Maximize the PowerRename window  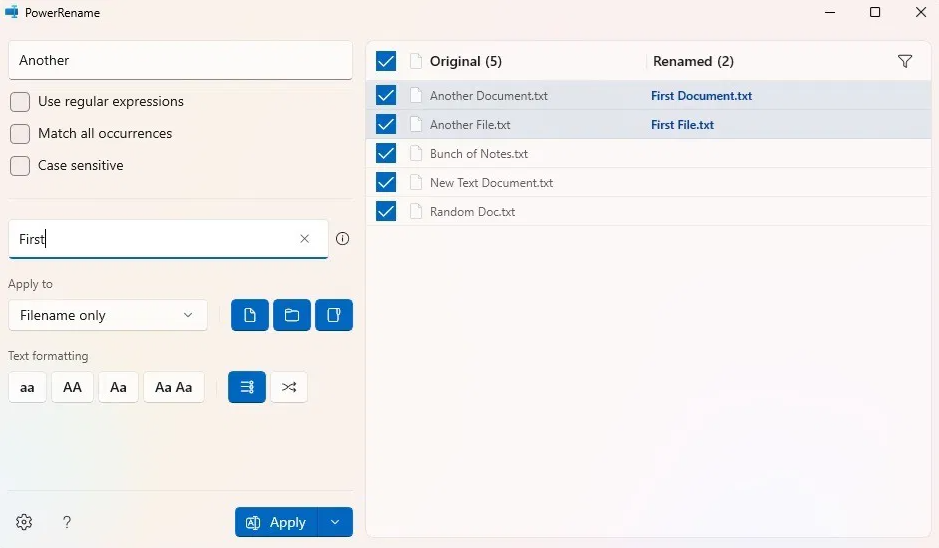tap(875, 12)
